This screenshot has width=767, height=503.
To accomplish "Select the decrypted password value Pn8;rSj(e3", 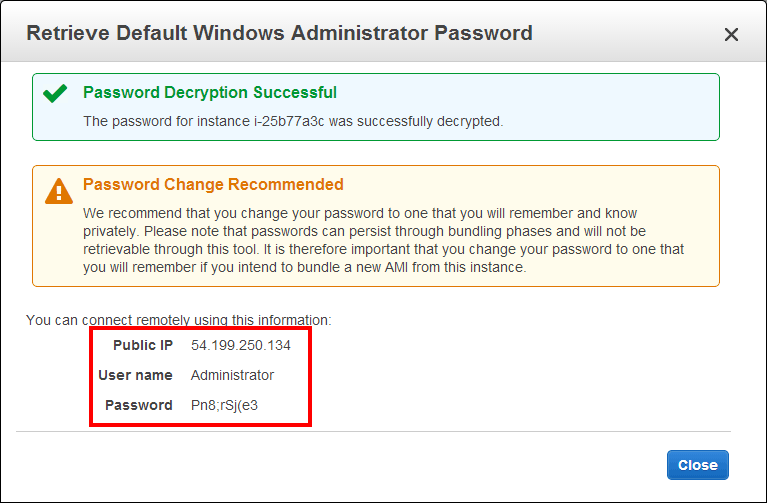I will pos(231,405).
